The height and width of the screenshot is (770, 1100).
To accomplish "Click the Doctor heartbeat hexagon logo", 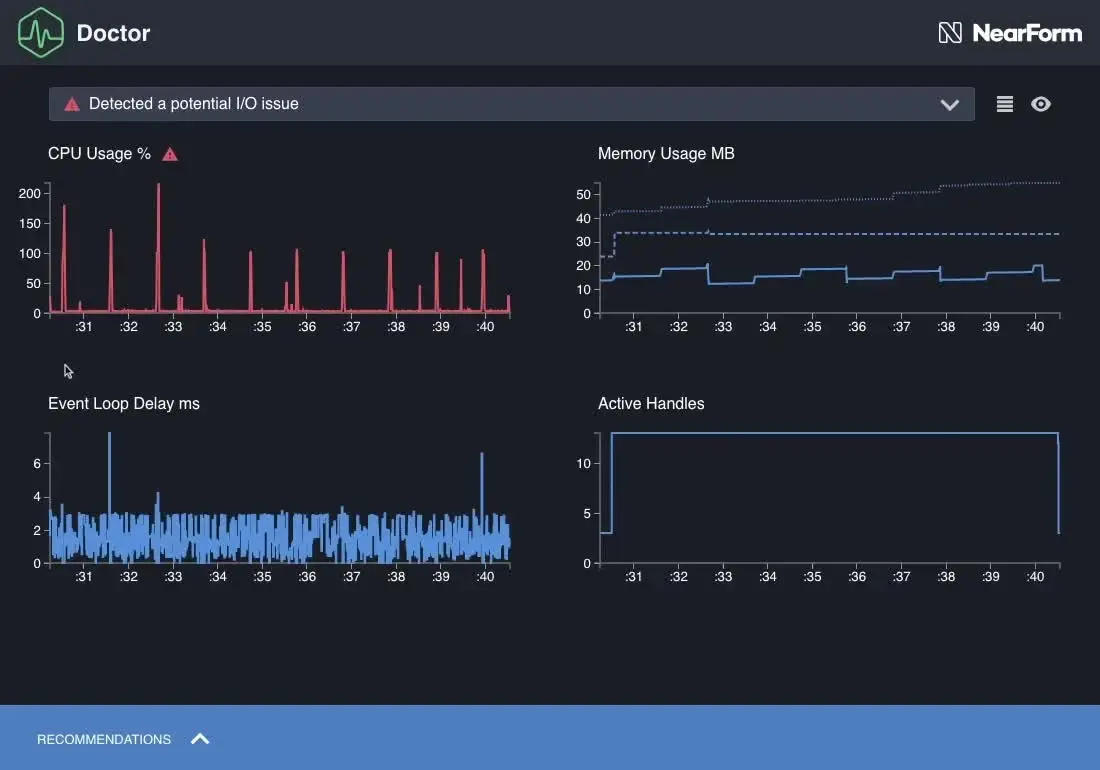I will pyautogui.click(x=41, y=32).
